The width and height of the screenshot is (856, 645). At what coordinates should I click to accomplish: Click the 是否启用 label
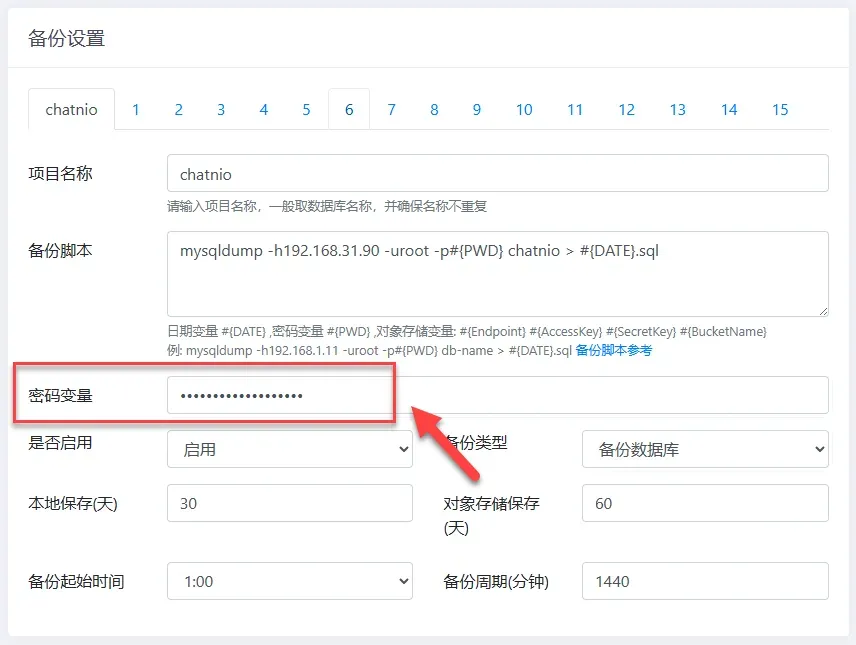point(60,442)
